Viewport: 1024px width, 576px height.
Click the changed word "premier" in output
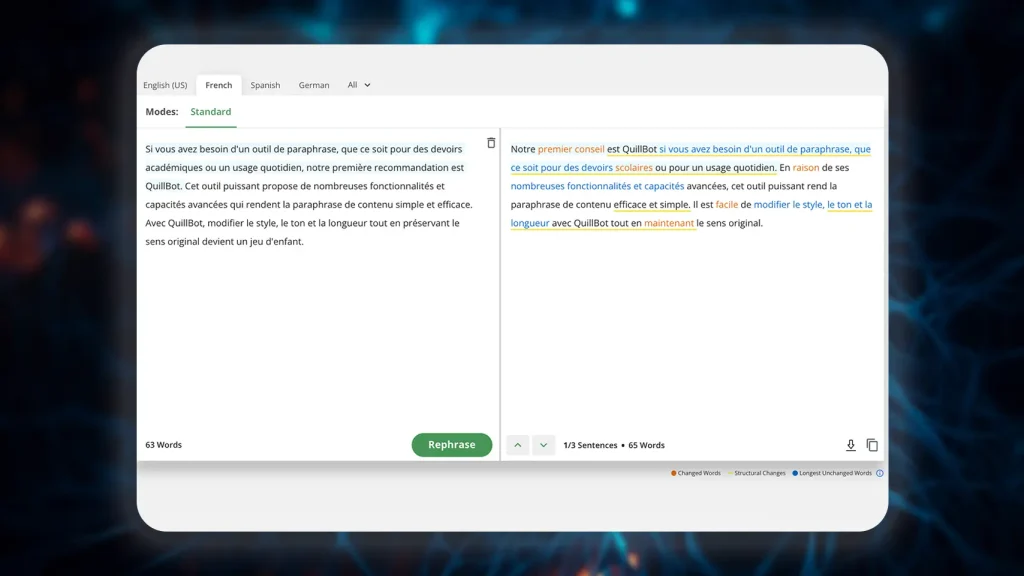pyautogui.click(x=555, y=149)
